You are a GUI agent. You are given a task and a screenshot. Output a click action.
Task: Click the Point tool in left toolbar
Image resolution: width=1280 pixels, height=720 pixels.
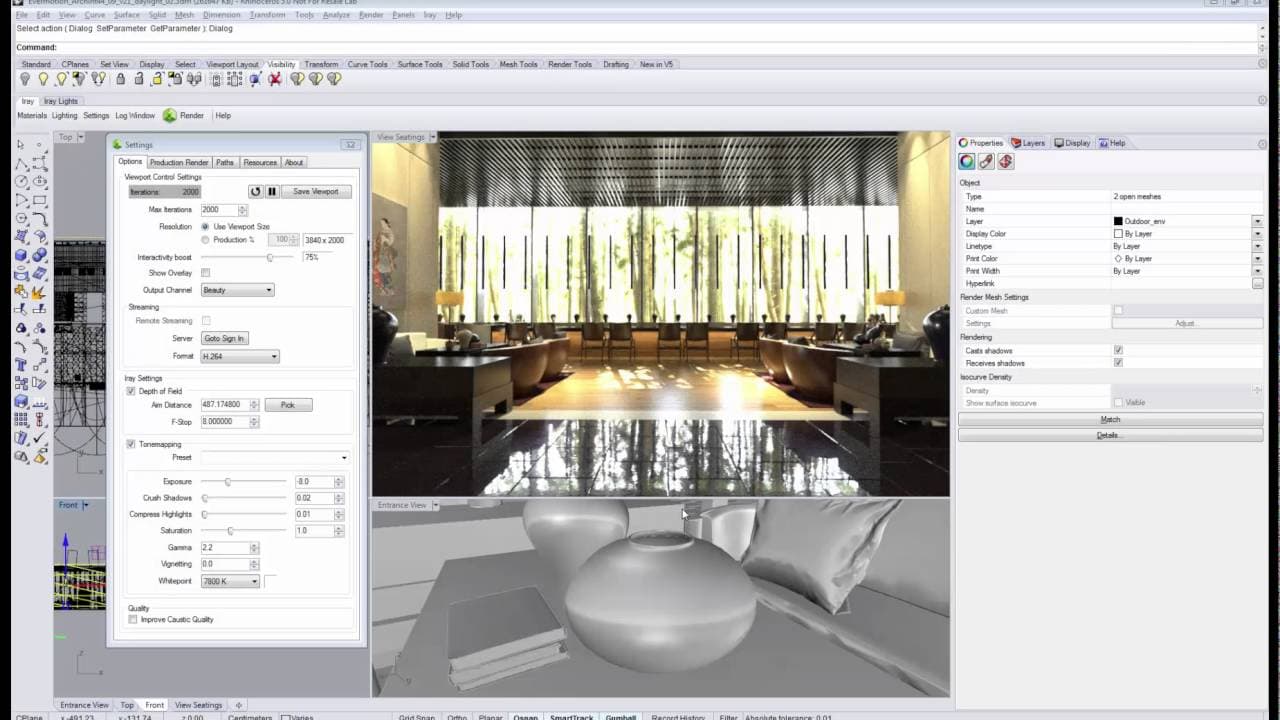pos(40,144)
